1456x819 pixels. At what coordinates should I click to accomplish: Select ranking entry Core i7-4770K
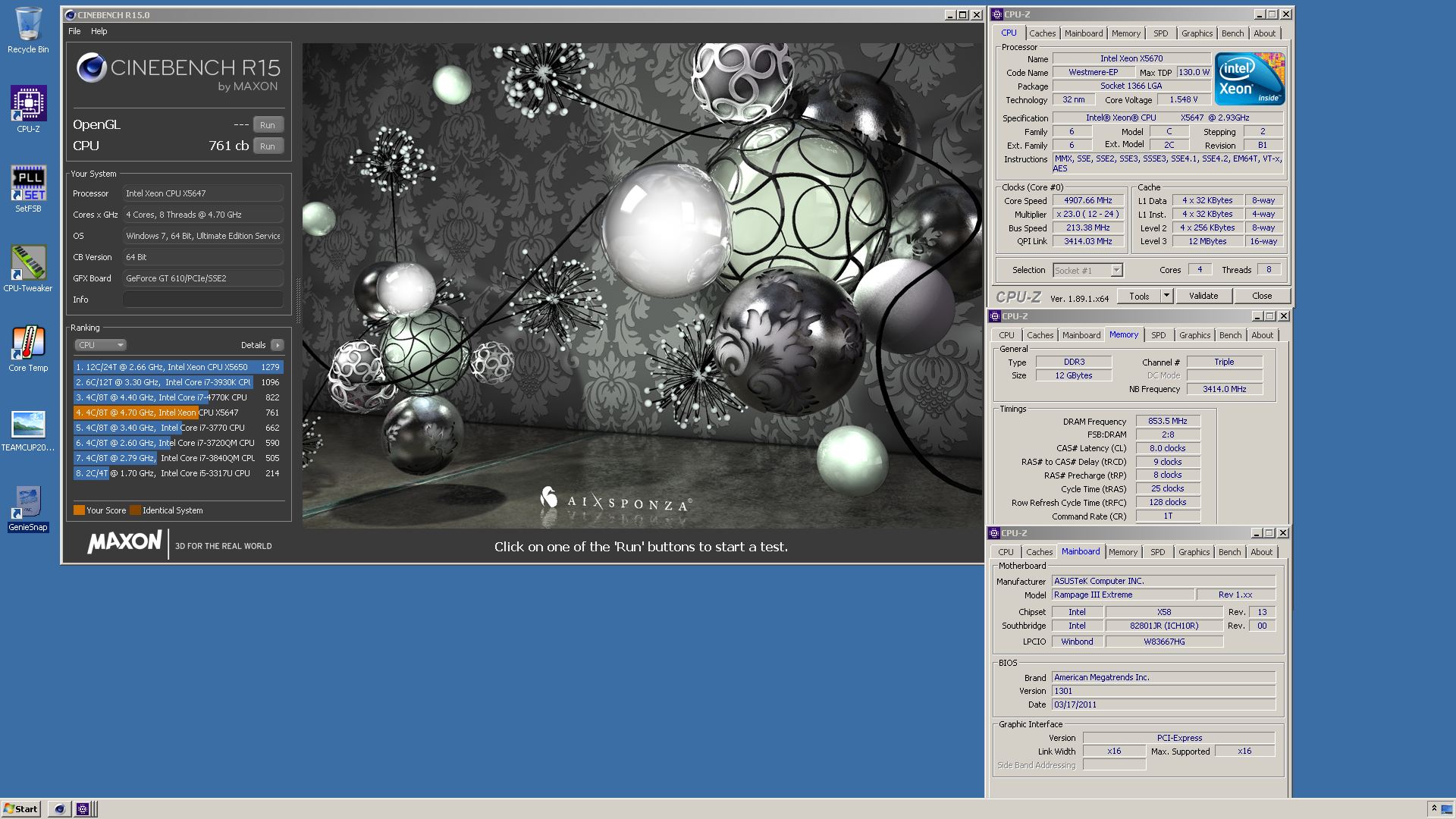click(178, 397)
